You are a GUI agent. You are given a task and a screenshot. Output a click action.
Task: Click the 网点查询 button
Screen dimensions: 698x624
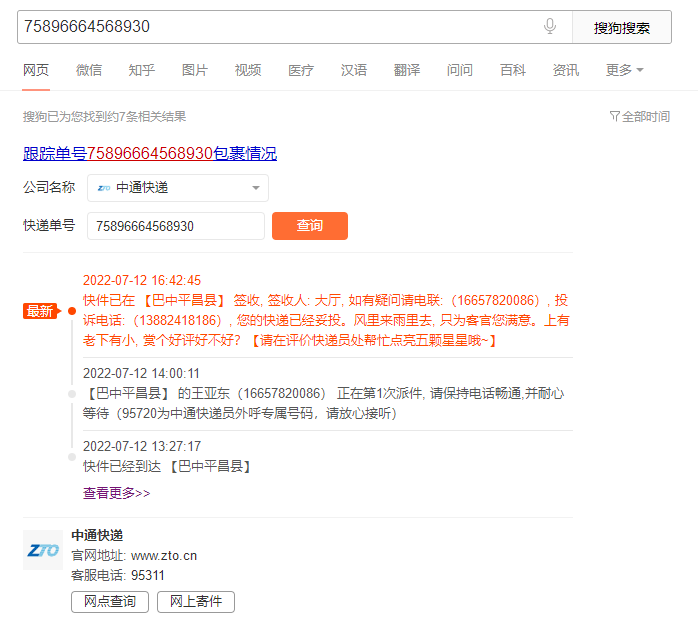110,602
